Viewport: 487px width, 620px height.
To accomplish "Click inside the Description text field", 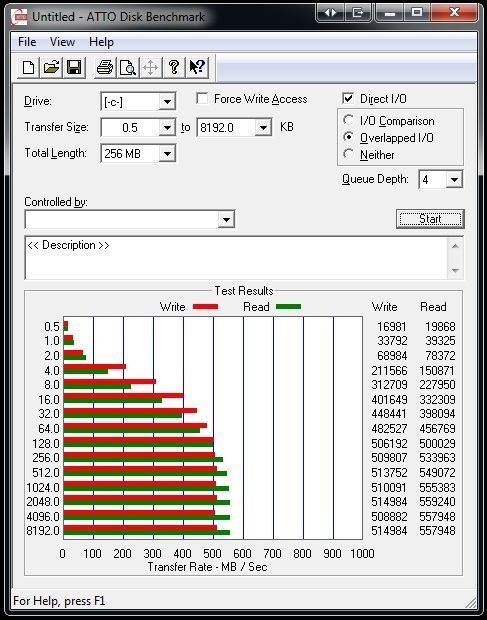I will click(236, 258).
